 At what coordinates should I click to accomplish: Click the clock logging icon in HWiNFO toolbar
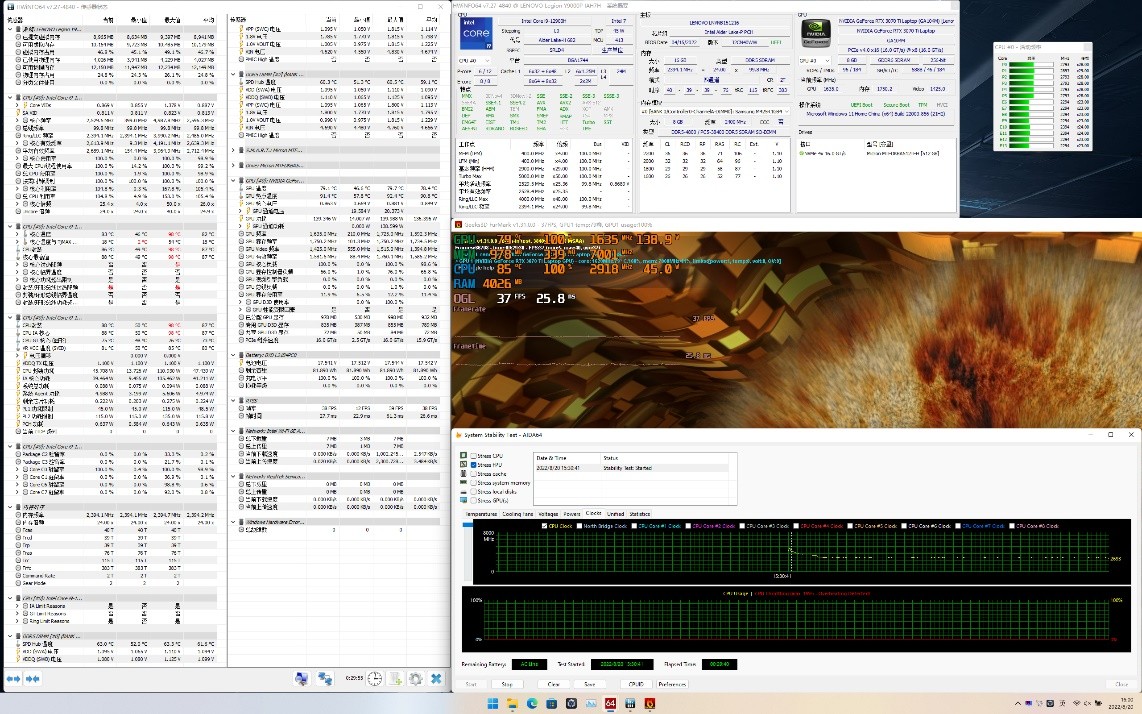[x=374, y=679]
